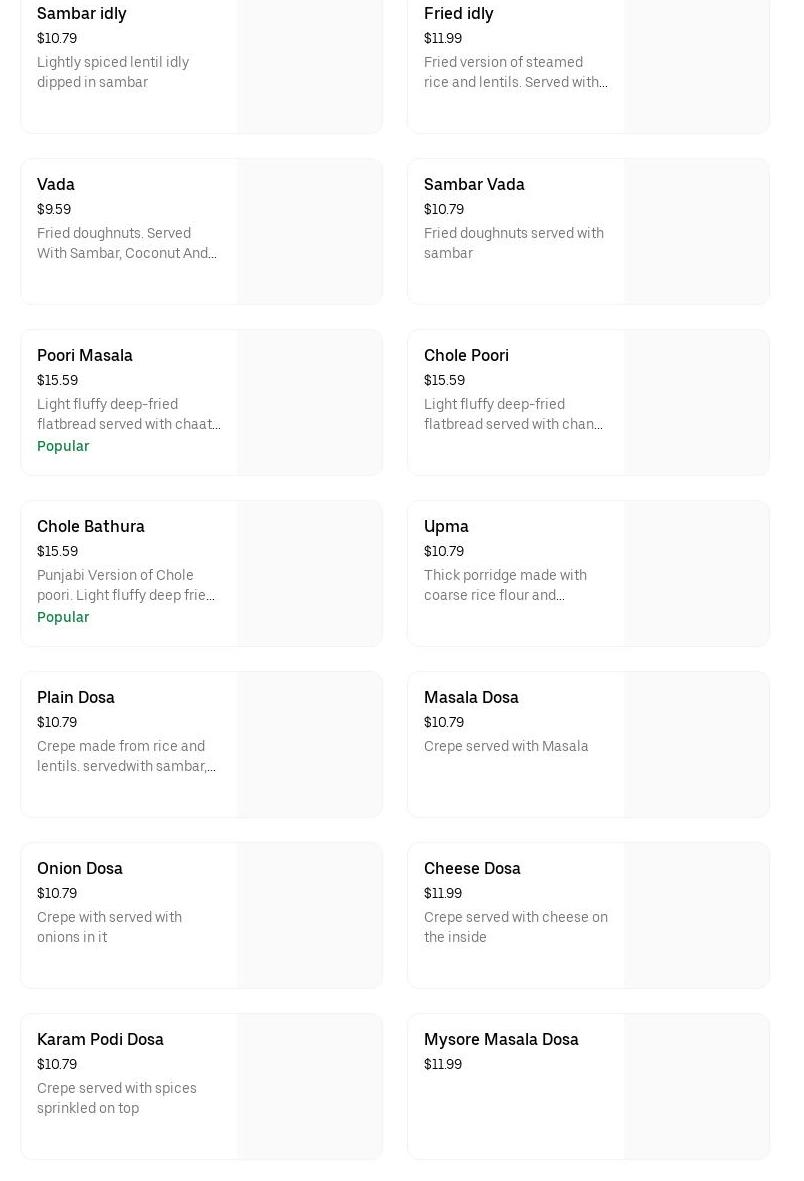Open the Upma photo thumbnail
804x1181 pixels.
tap(697, 574)
